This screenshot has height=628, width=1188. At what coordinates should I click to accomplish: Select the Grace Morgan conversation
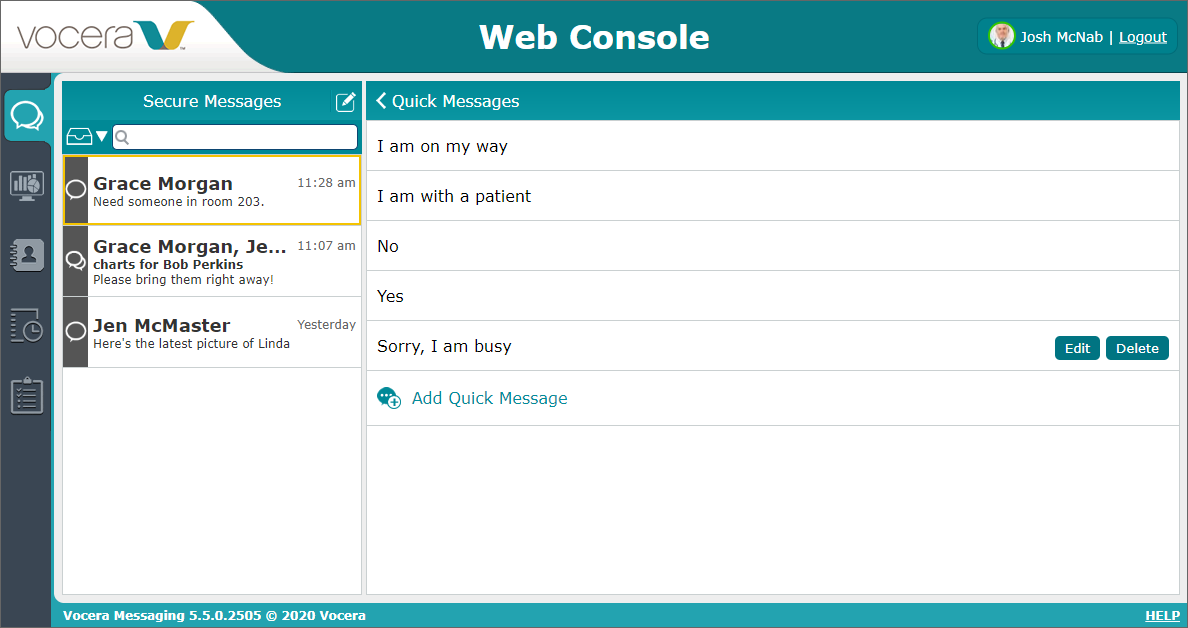[212, 193]
